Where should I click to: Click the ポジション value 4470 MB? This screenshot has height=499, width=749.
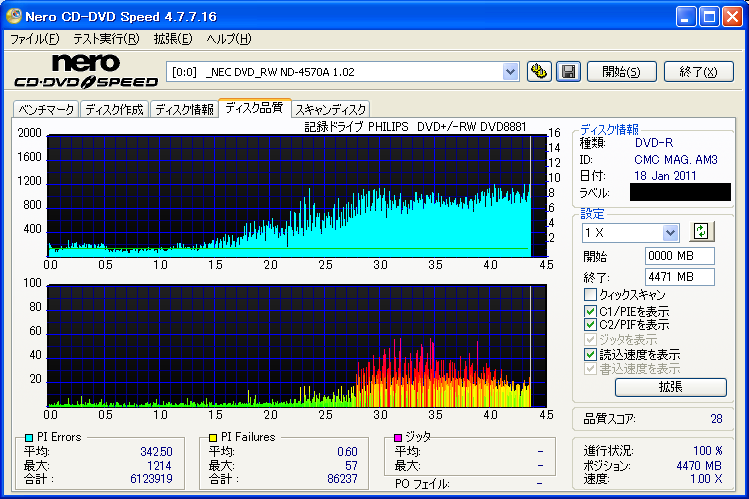(699, 466)
